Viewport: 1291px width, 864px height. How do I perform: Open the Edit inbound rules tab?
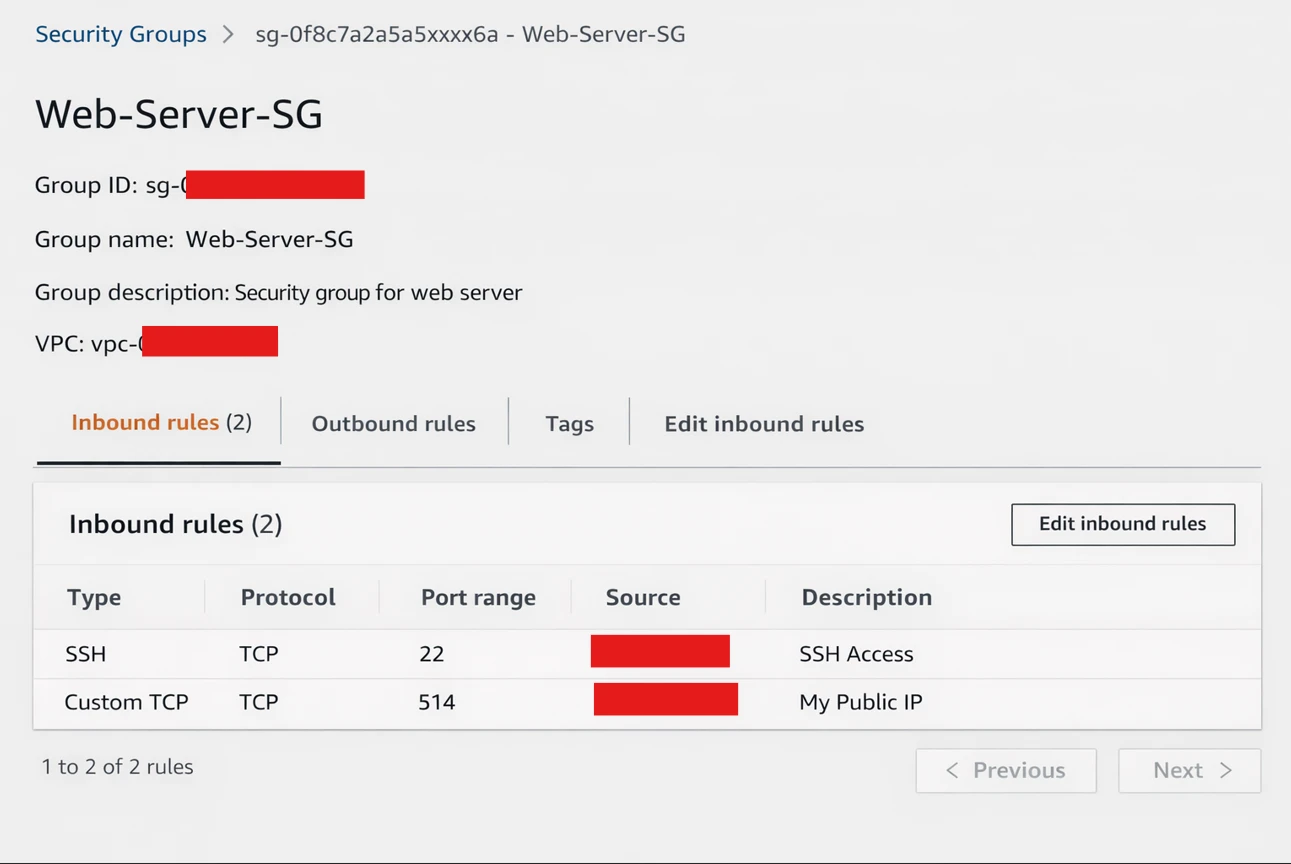click(763, 424)
